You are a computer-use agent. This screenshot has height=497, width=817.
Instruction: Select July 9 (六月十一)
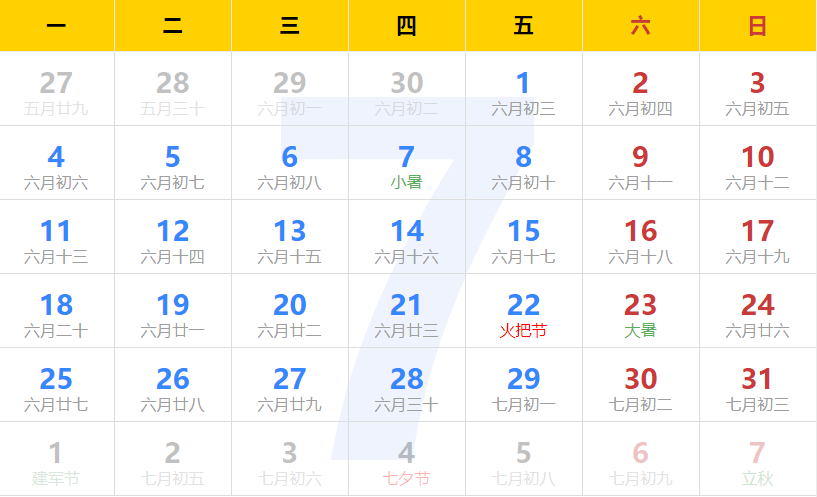(641, 163)
